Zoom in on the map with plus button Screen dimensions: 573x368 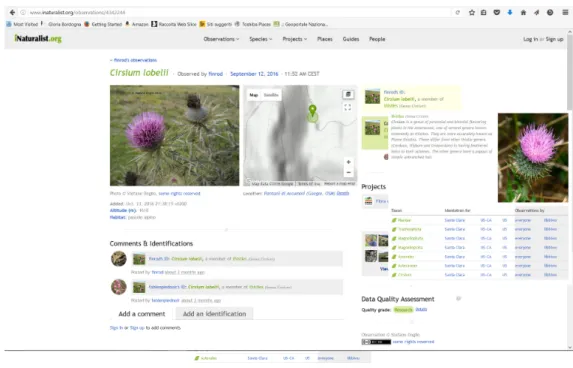point(348,162)
